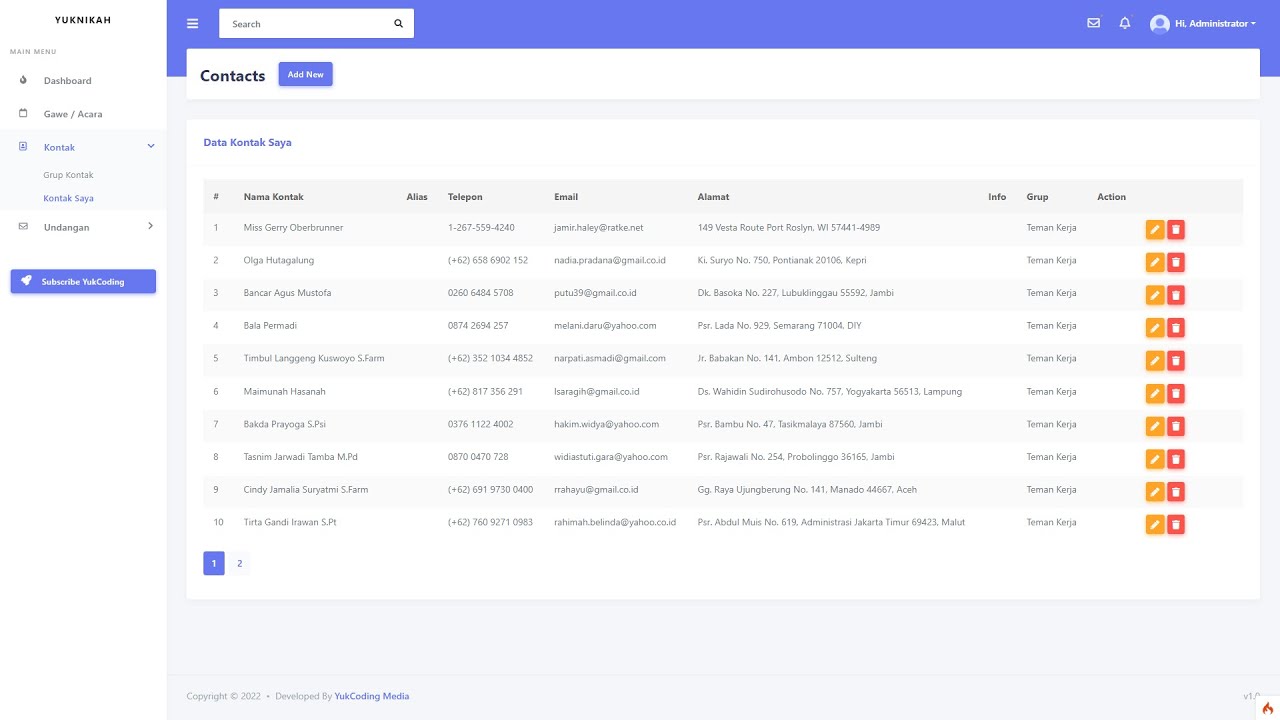Select Kontak Saya submenu item

click(x=68, y=198)
